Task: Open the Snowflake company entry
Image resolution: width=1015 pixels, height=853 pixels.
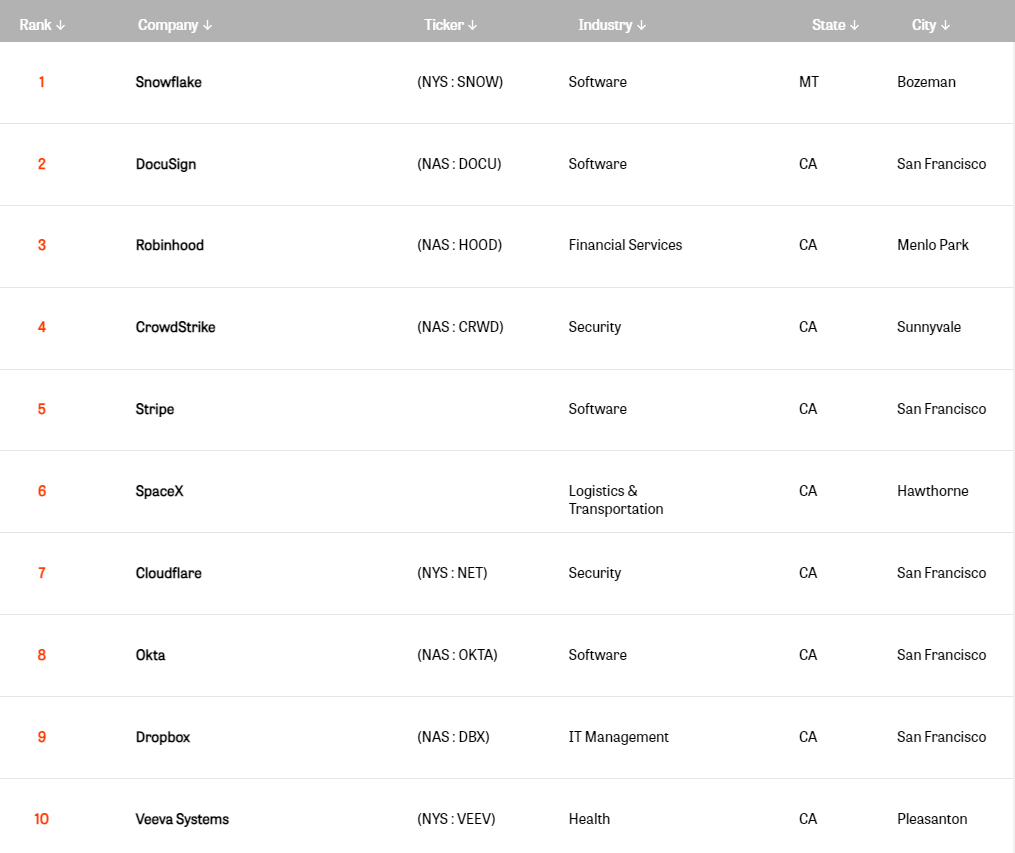Action: pos(169,82)
